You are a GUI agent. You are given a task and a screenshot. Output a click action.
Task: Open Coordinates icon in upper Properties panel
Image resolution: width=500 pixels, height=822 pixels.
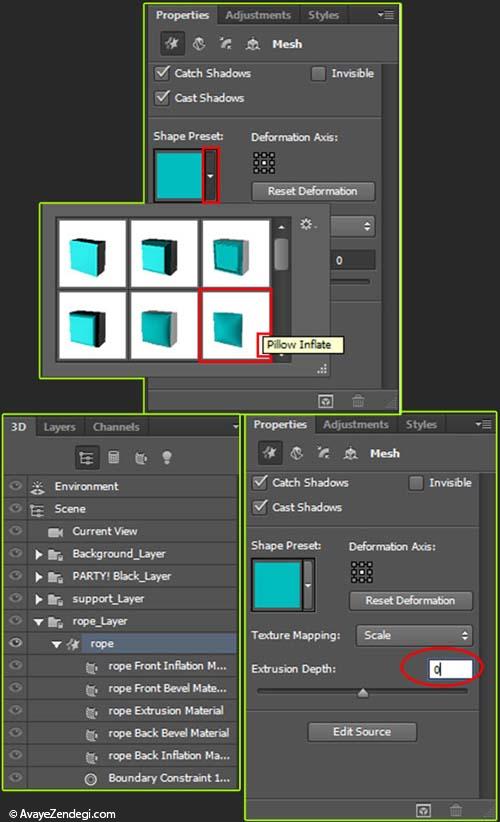(253, 44)
